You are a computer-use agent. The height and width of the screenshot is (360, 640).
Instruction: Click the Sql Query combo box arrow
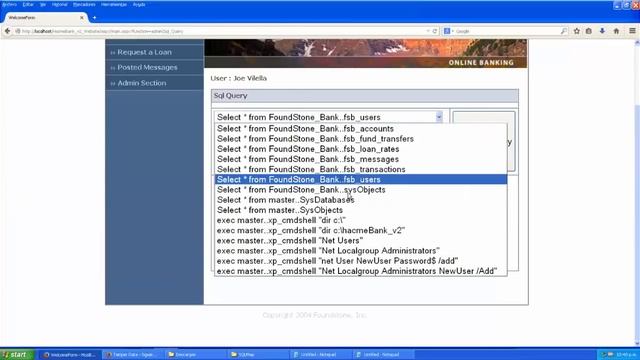(x=439, y=117)
